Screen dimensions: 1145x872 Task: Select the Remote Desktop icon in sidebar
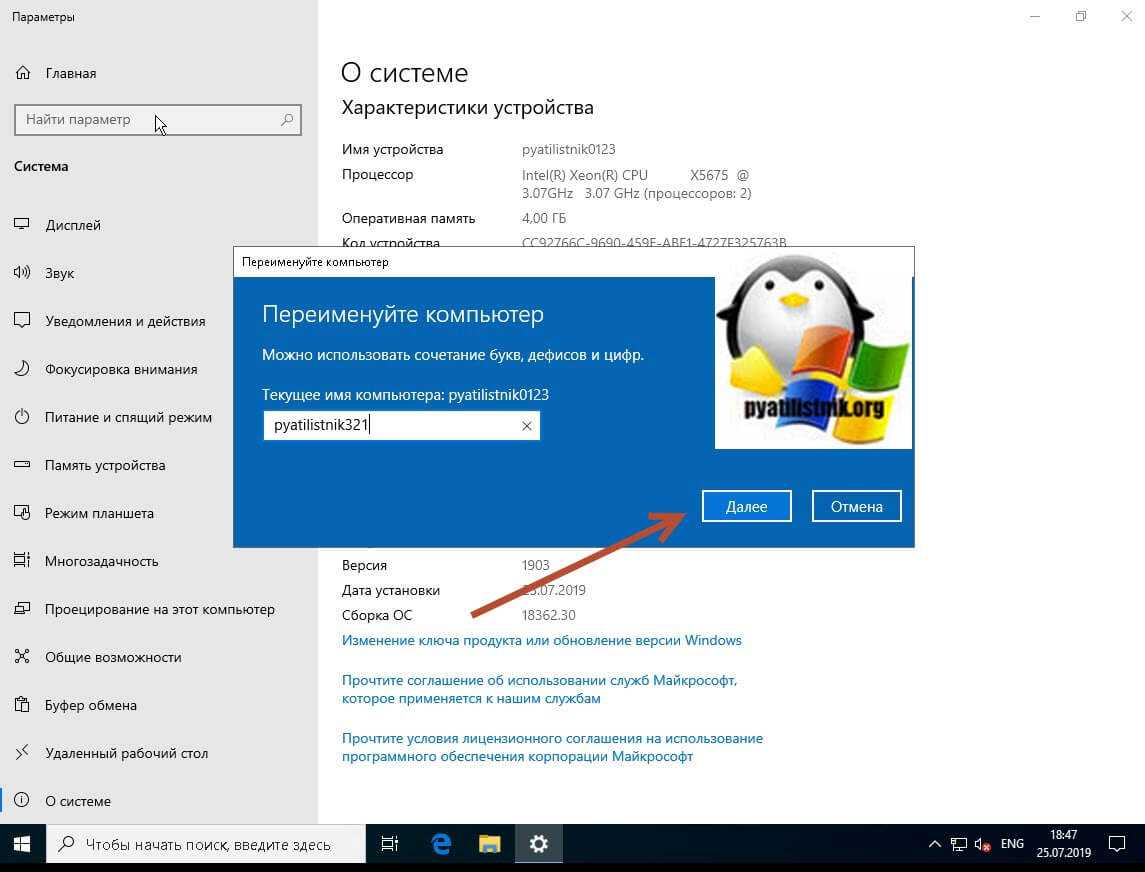point(22,753)
